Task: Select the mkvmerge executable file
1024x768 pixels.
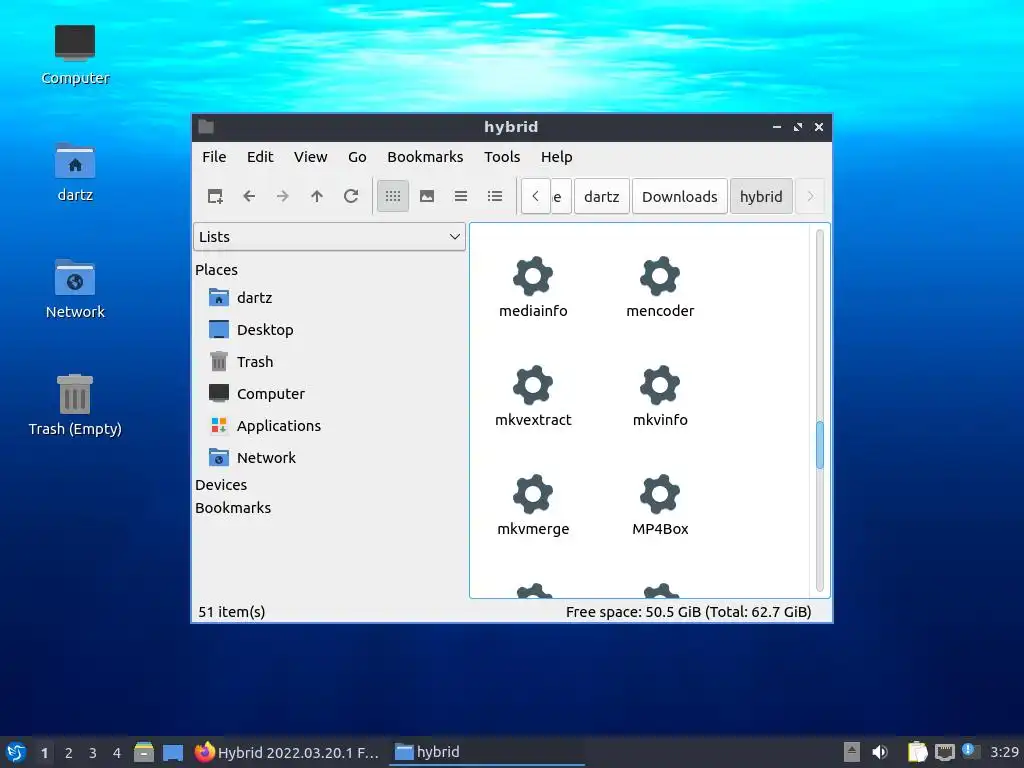Action: 533,505
